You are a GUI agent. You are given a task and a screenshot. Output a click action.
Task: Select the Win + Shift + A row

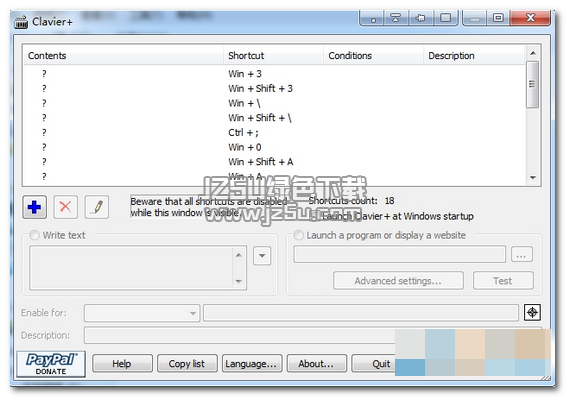pos(274,162)
